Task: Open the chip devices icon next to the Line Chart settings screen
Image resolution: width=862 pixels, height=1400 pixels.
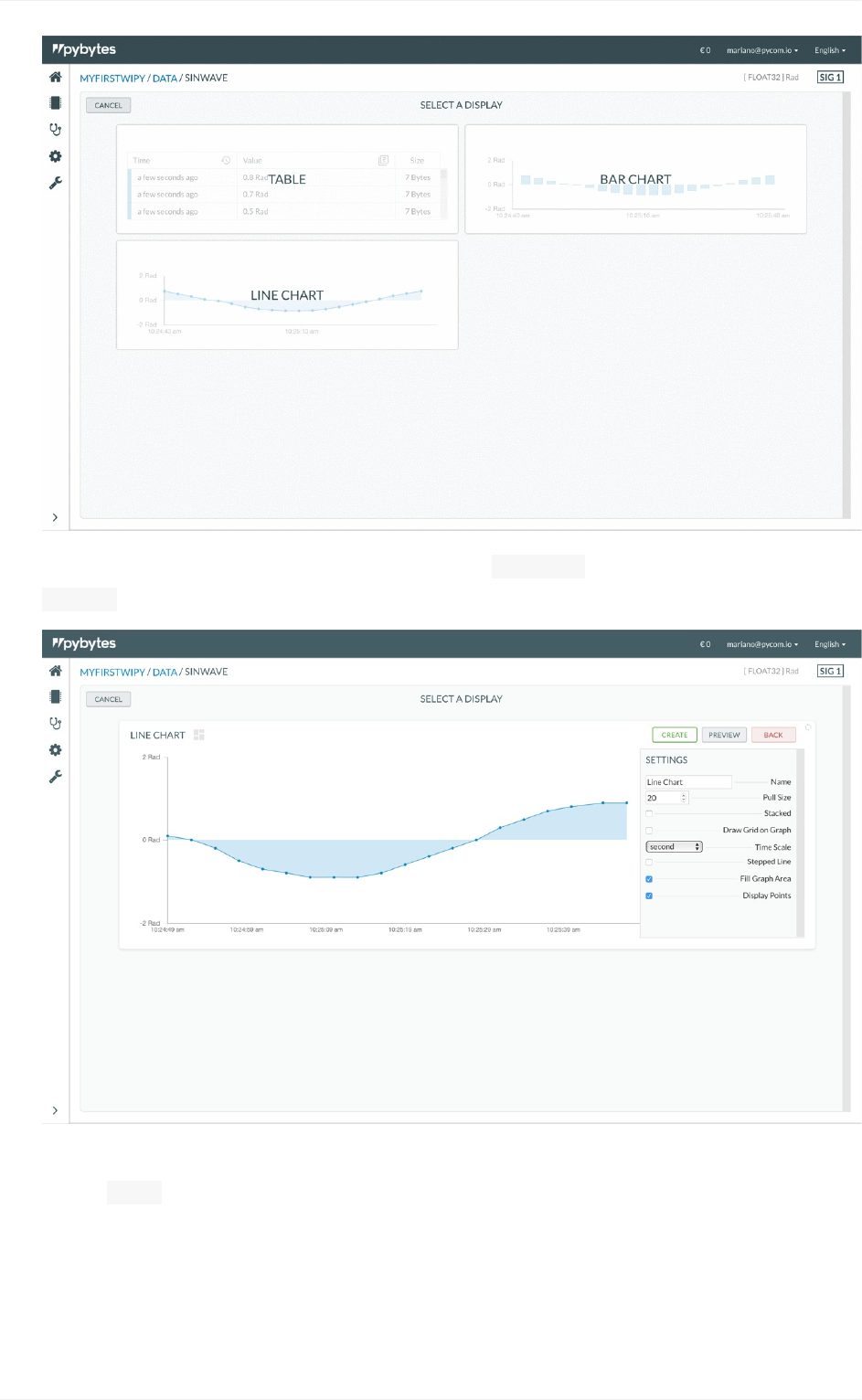Action: pyautogui.click(x=56, y=696)
